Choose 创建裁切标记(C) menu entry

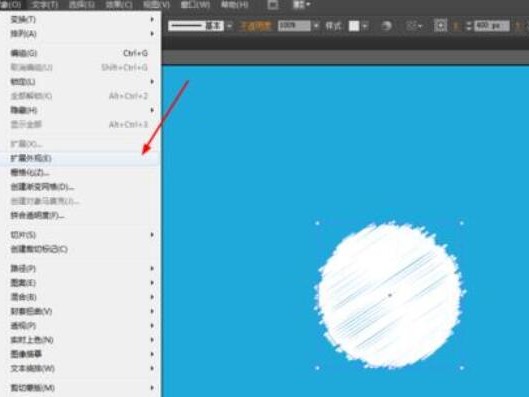[x=80, y=249]
